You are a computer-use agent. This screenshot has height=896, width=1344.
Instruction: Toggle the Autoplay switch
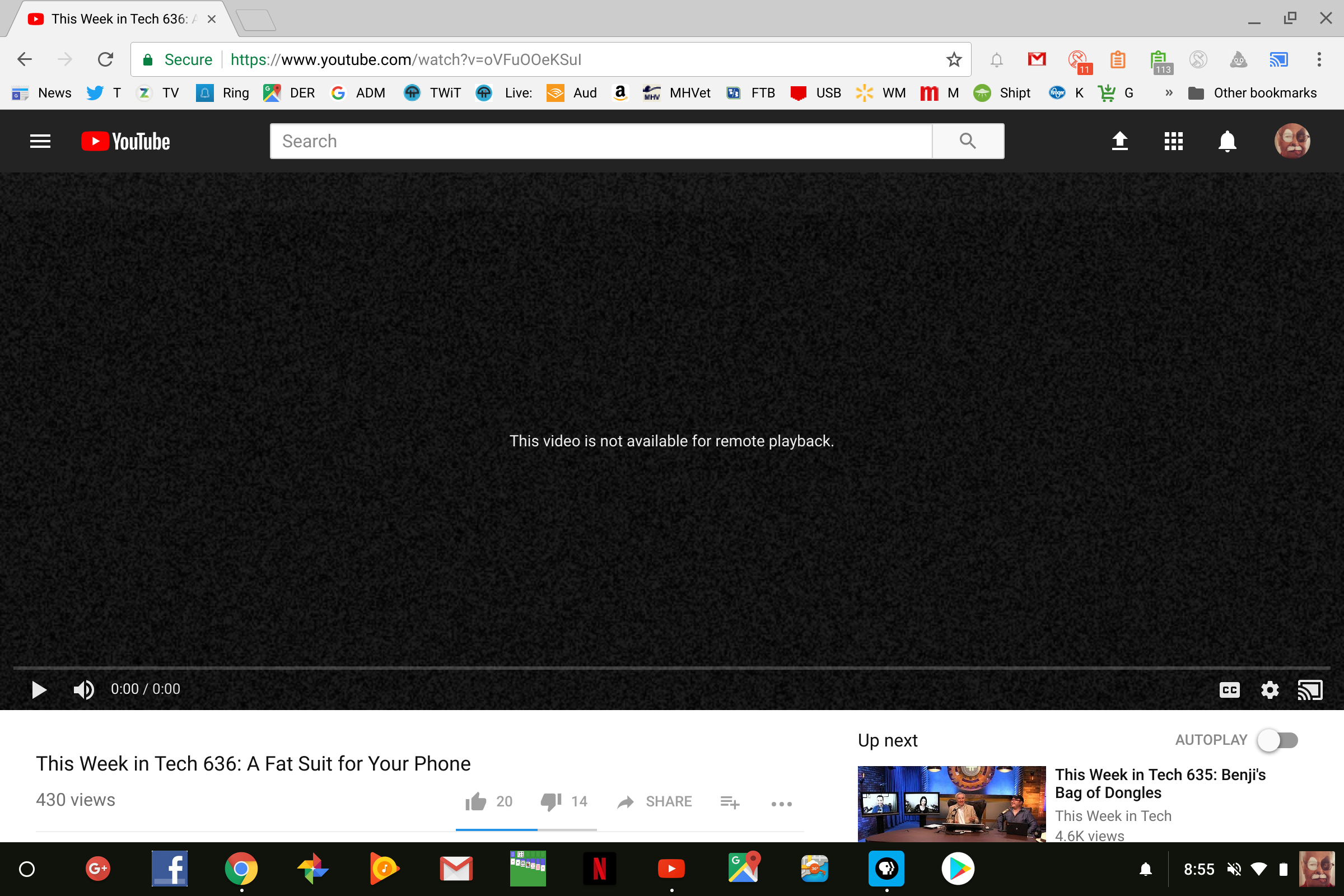click(1278, 740)
